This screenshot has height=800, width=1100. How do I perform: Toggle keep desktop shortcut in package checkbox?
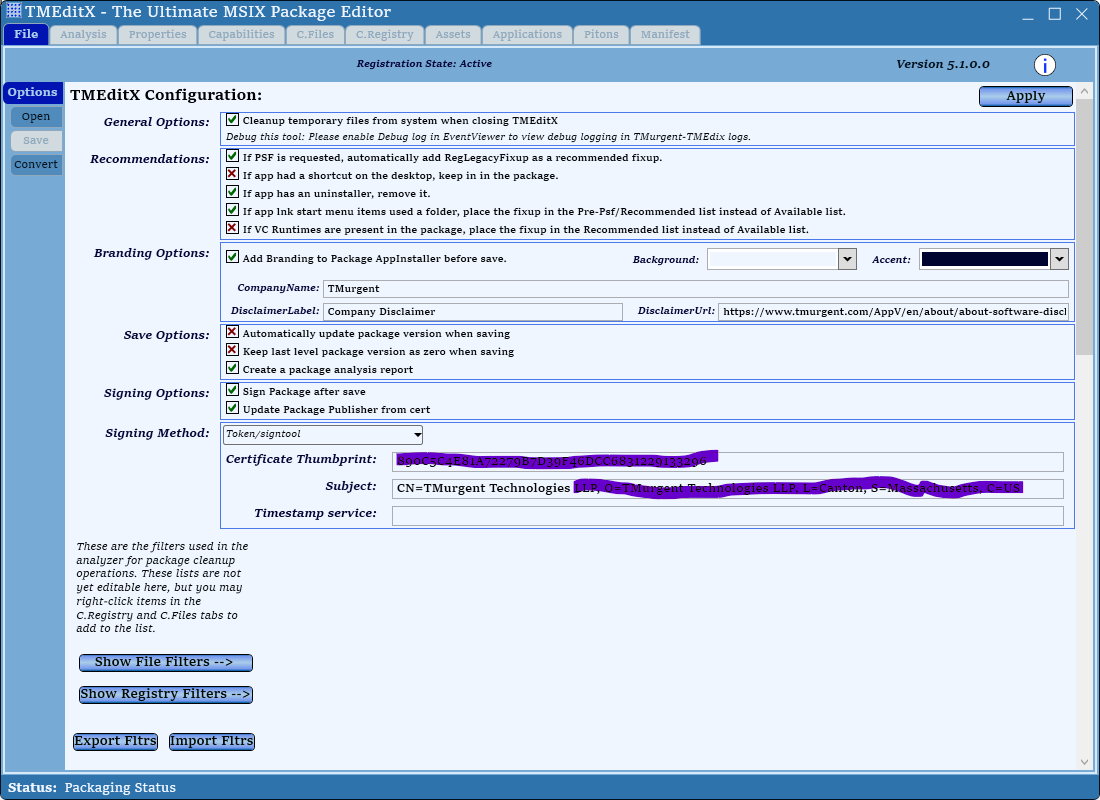click(x=232, y=174)
